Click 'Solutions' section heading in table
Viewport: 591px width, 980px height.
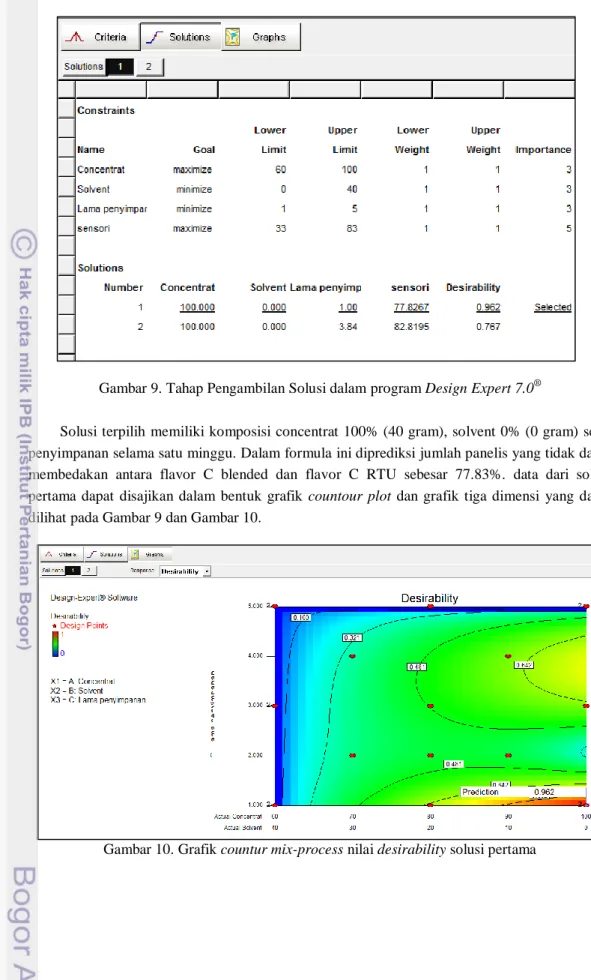tap(101, 268)
